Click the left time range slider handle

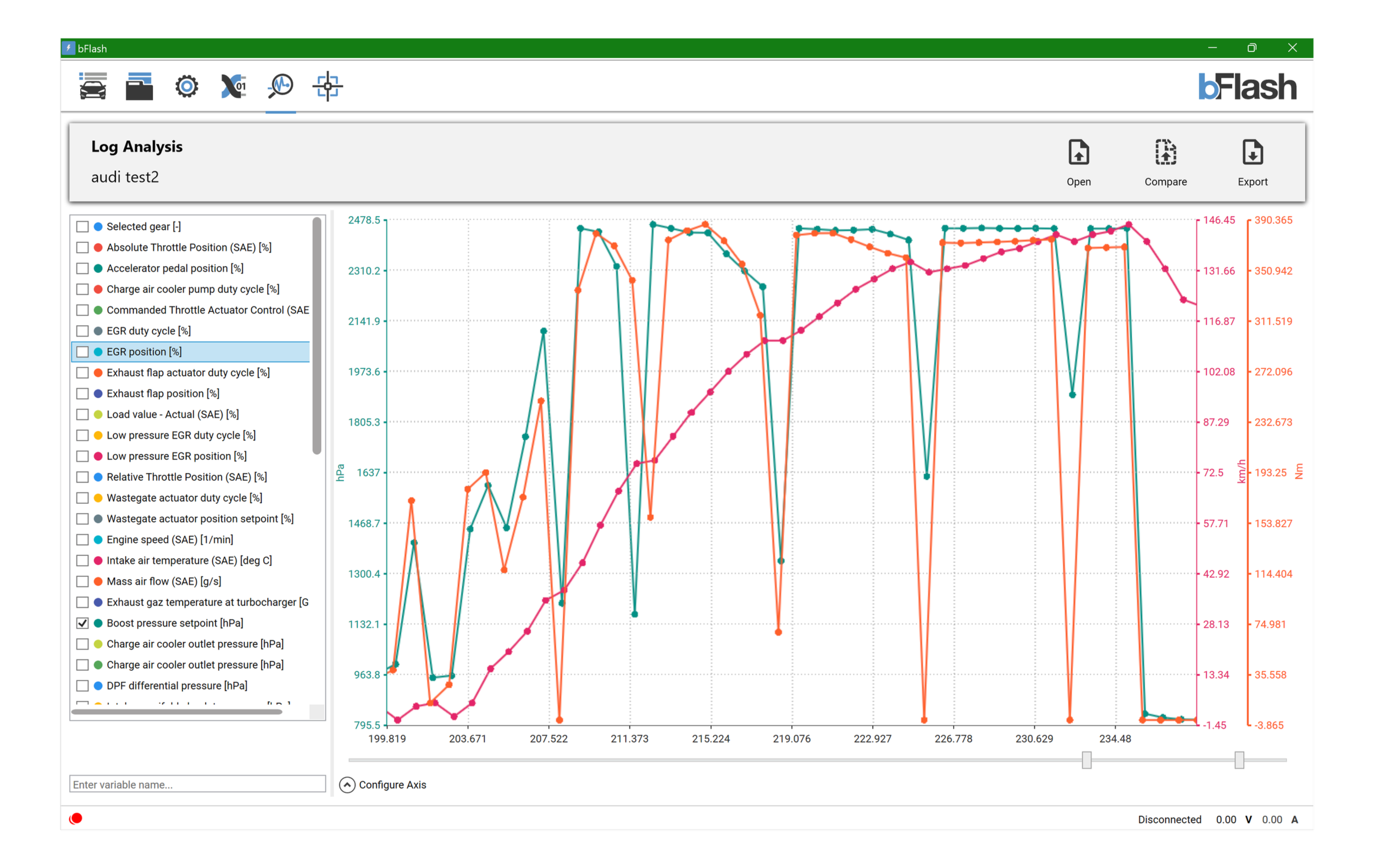click(x=1087, y=760)
